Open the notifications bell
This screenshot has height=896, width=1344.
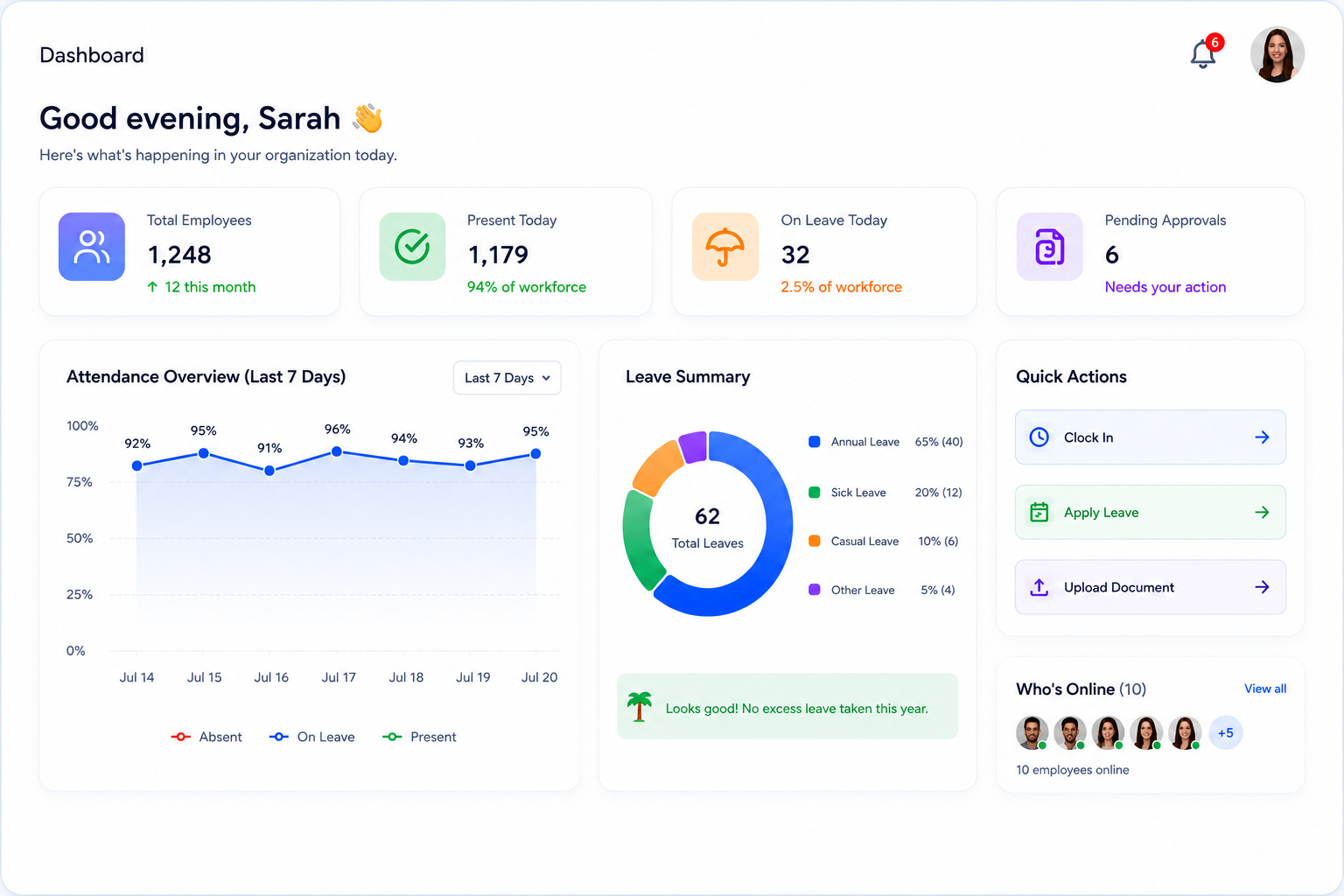1203,54
